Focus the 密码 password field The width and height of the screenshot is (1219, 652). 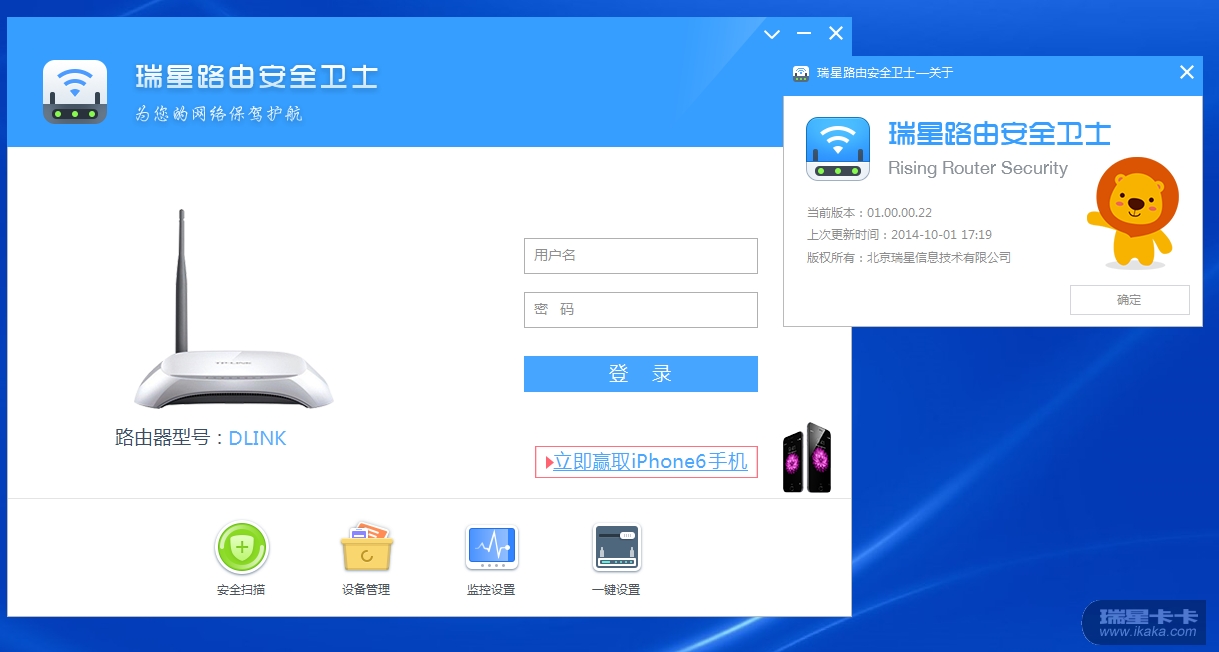641,310
